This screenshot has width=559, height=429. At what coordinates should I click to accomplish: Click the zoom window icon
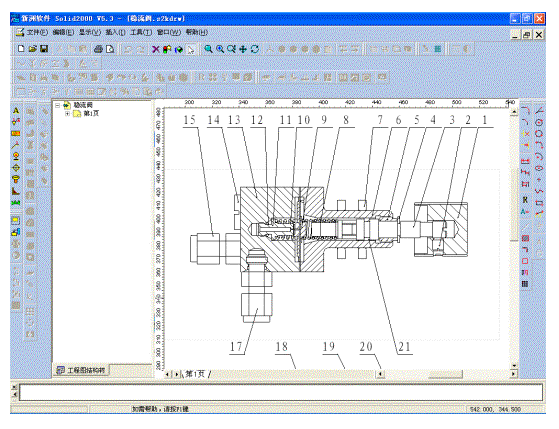pos(232,49)
